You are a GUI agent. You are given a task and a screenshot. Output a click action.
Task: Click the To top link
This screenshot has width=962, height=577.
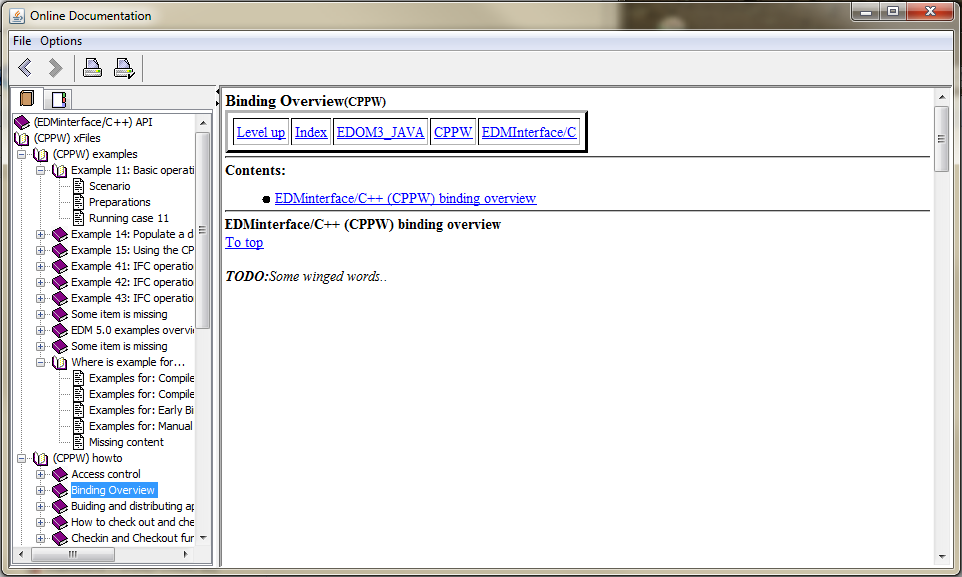[x=244, y=242]
